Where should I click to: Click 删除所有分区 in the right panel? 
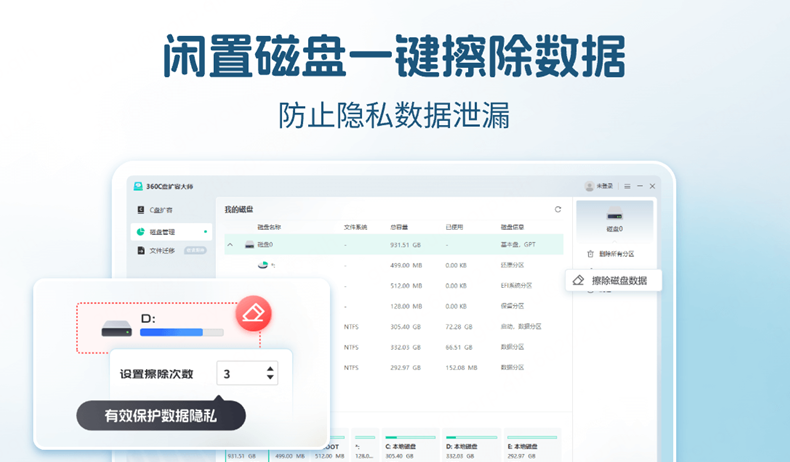coord(617,254)
